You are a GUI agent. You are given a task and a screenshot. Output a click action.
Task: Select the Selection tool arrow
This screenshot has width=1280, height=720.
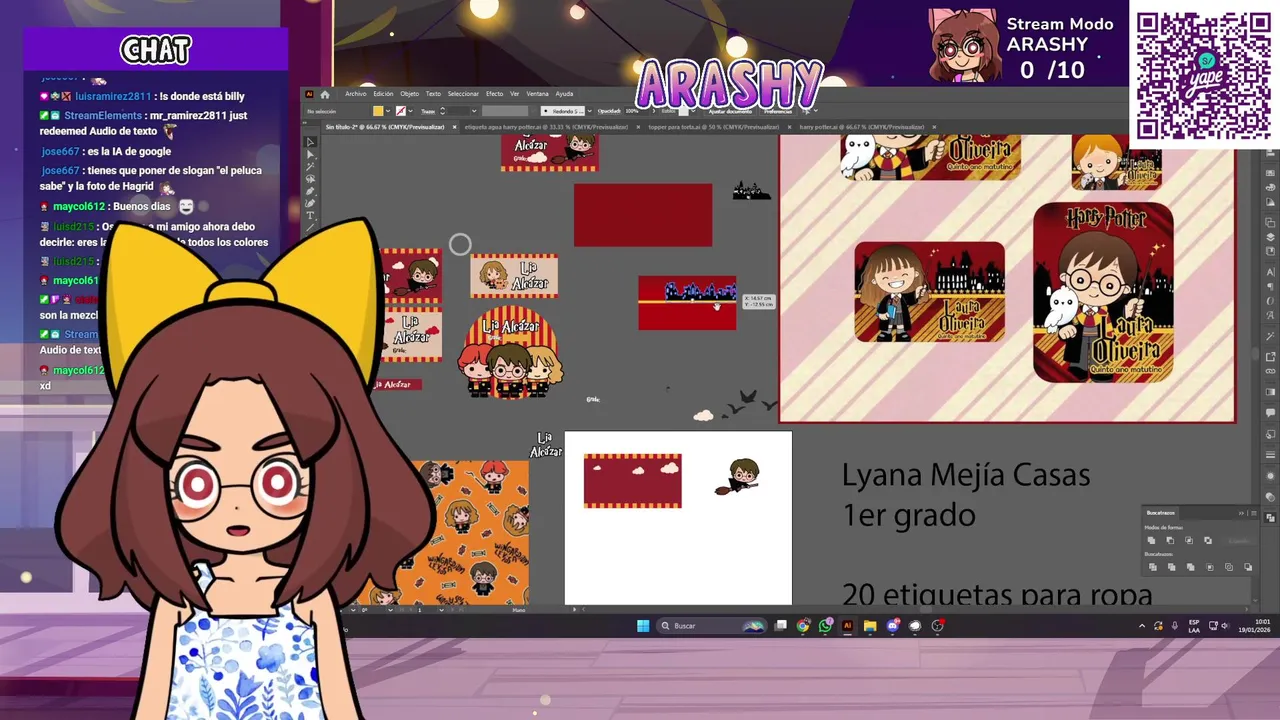point(310,142)
